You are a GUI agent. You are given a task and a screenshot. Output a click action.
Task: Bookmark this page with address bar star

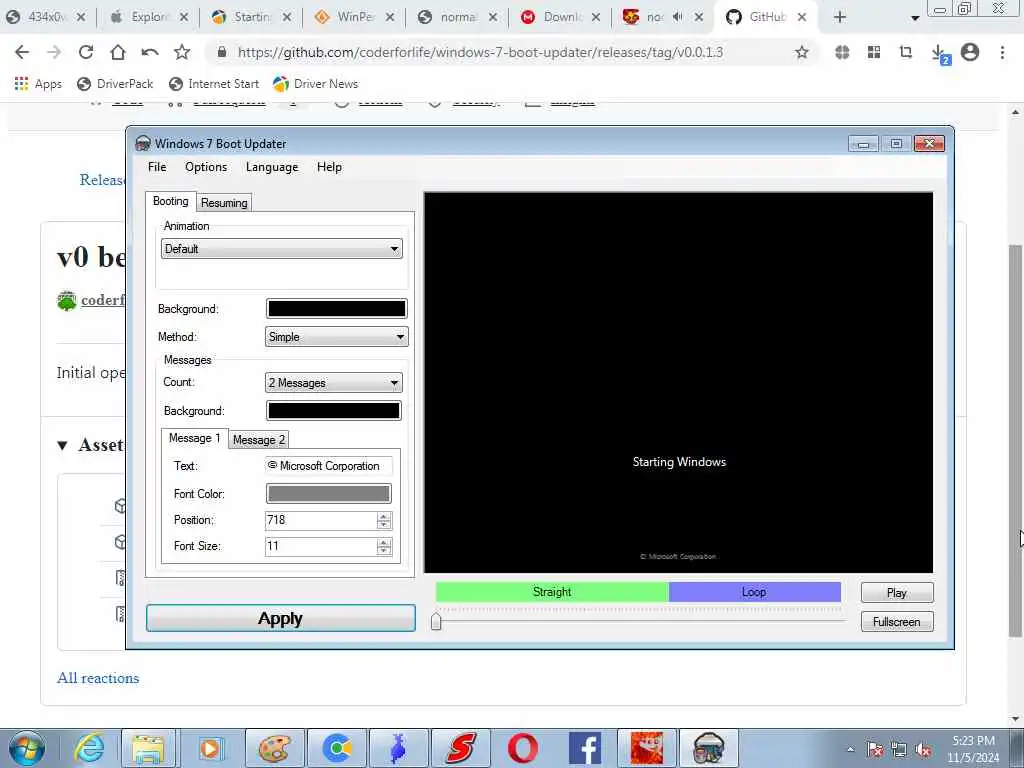click(801, 52)
